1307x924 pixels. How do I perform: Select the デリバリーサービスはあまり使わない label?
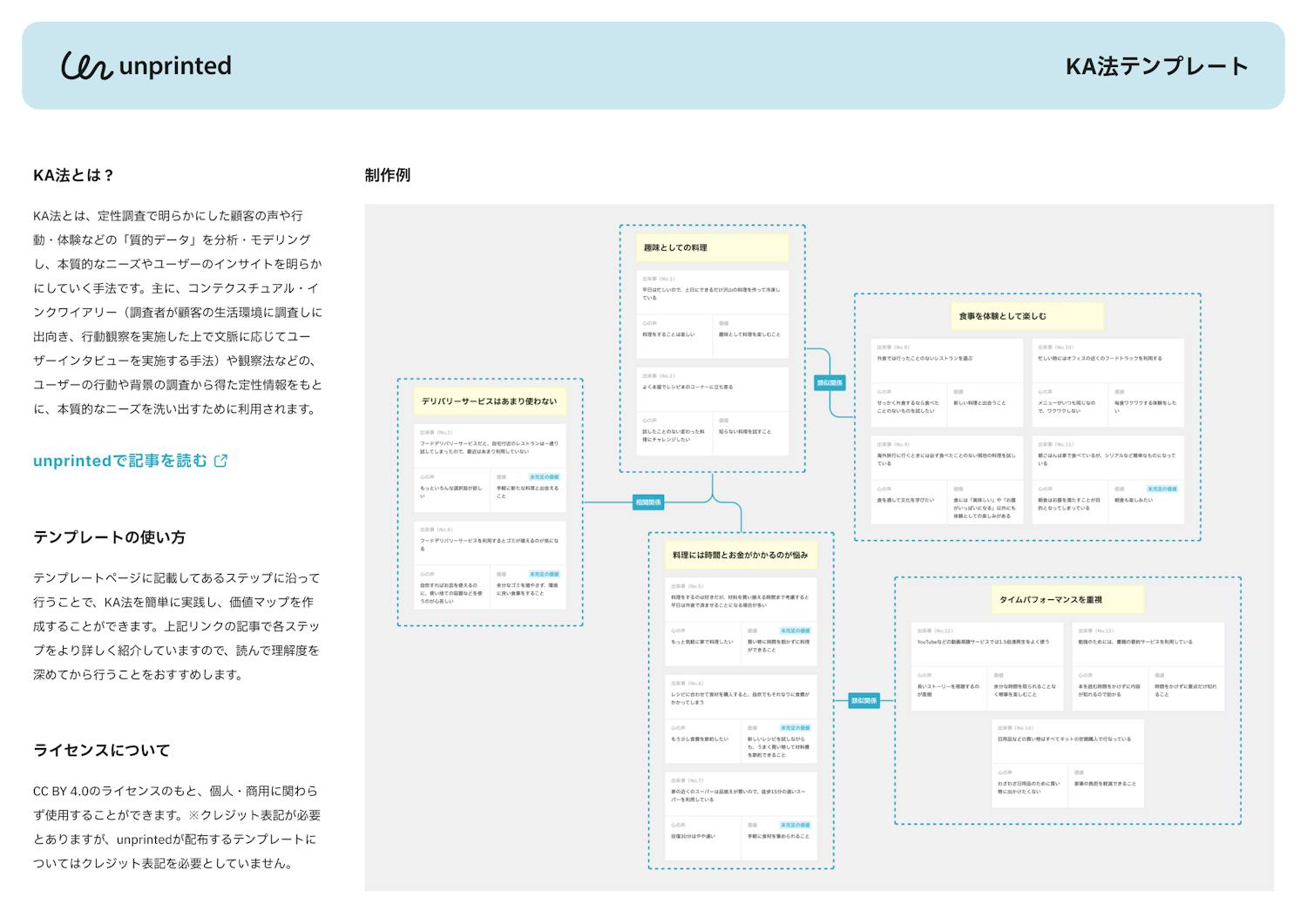pos(490,401)
